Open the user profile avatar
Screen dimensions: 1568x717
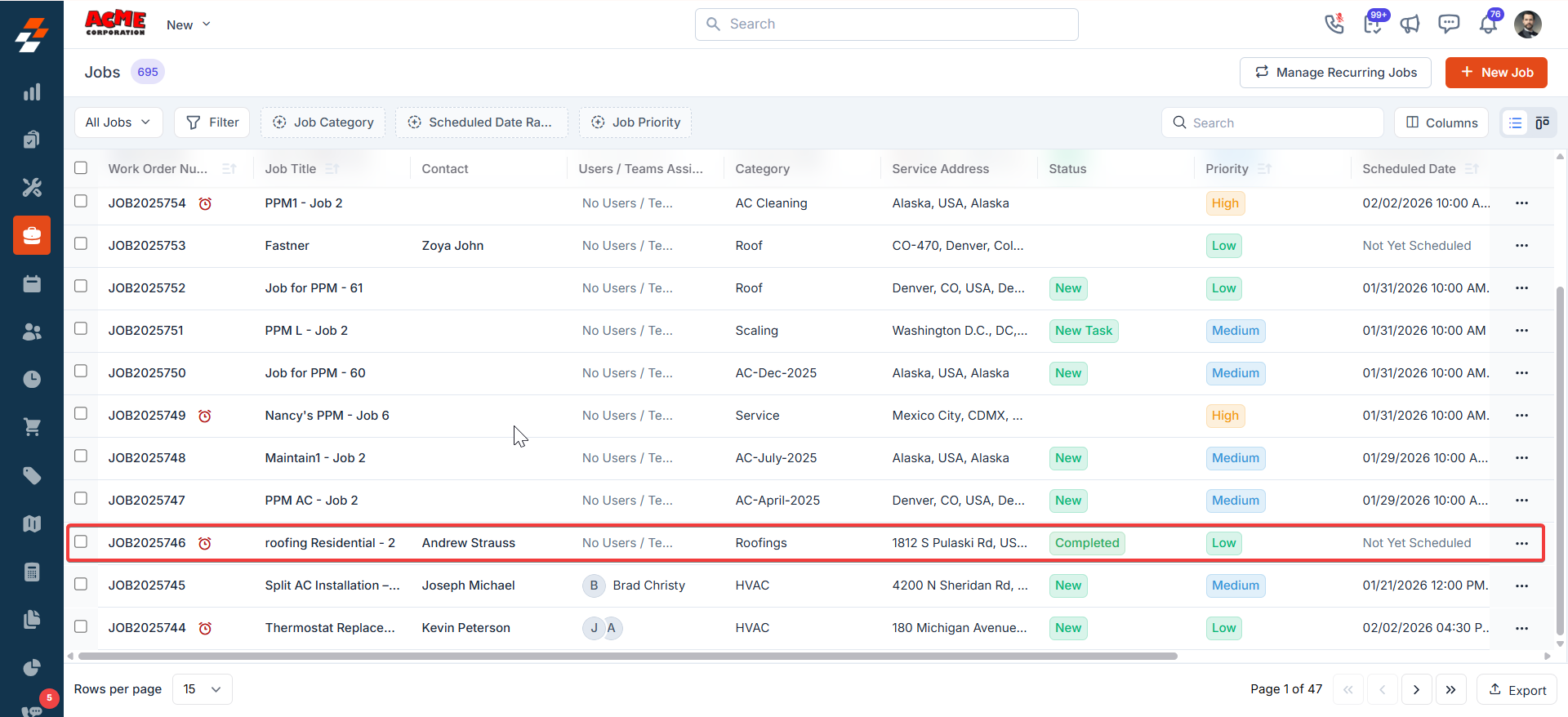1527,24
